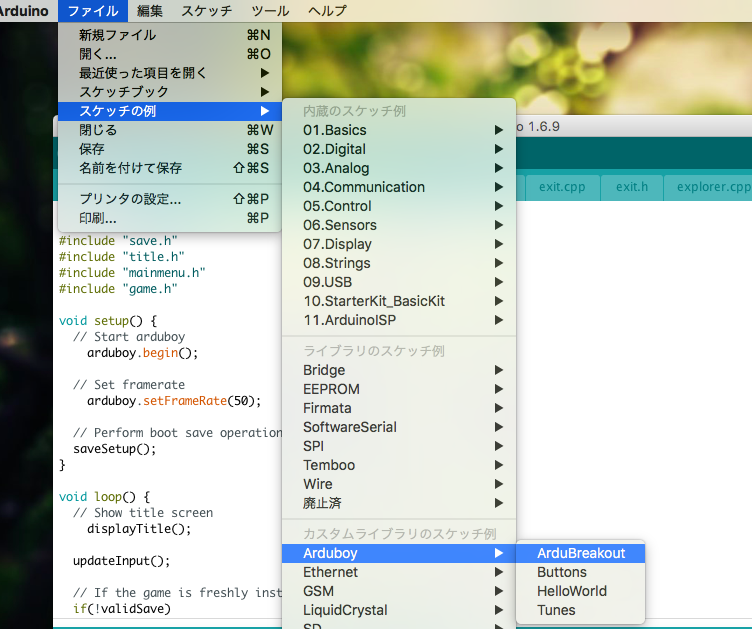Open the SPI library examples
The height and width of the screenshot is (629, 752).
click(x=399, y=446)
